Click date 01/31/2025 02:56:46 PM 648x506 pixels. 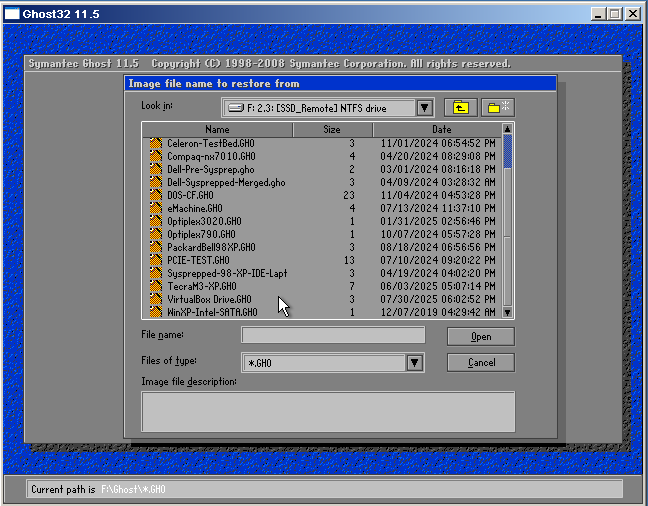[x=438, y=221]
